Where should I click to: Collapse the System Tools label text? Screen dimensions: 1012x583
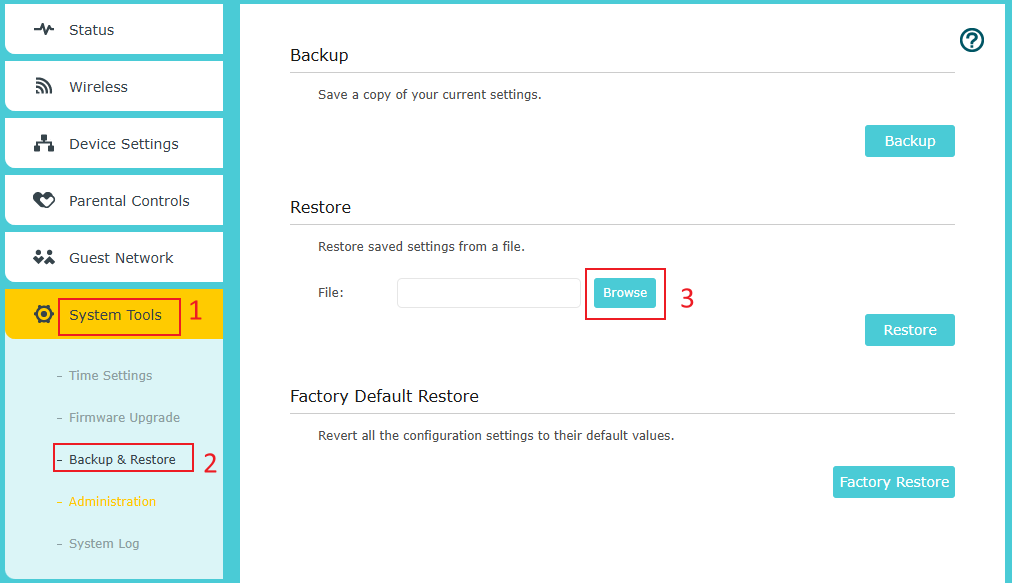tap(115, 315)
